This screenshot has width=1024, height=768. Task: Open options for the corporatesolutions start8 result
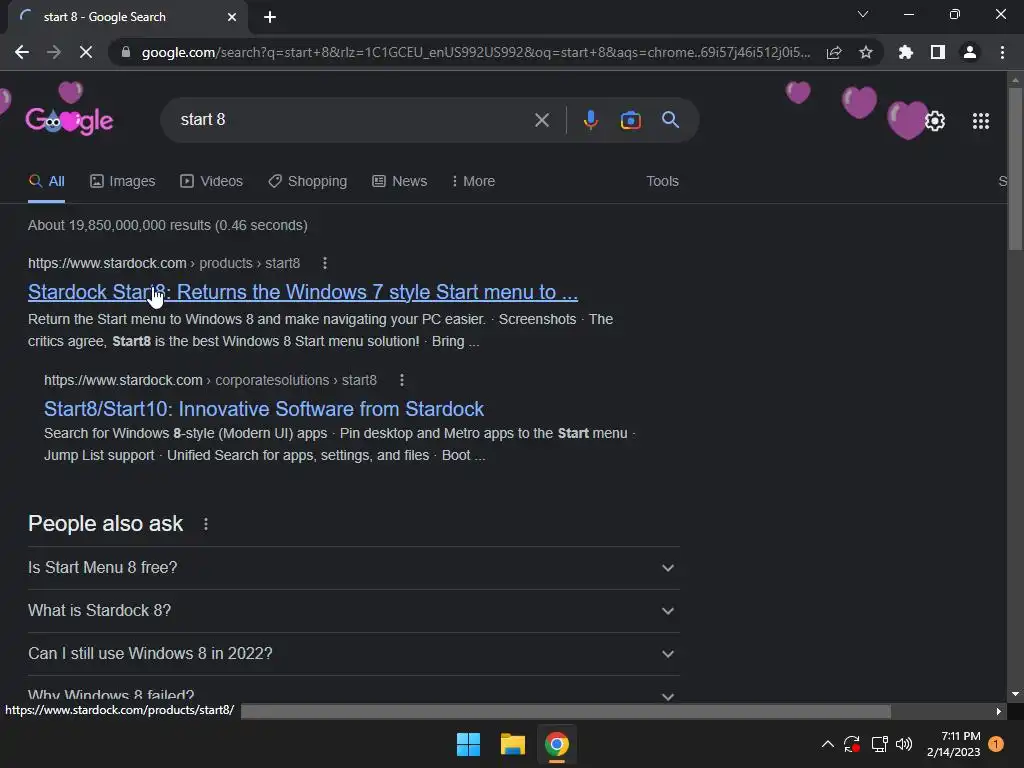[x=402, y=380]
